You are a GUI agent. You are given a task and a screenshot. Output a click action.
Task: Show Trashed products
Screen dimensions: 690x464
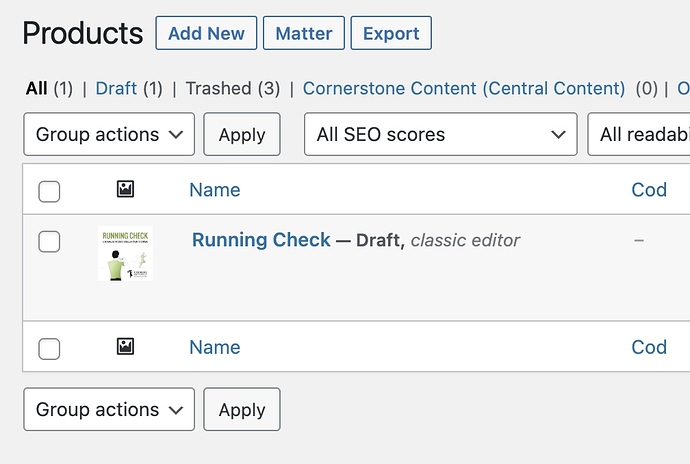coord(219,88)
